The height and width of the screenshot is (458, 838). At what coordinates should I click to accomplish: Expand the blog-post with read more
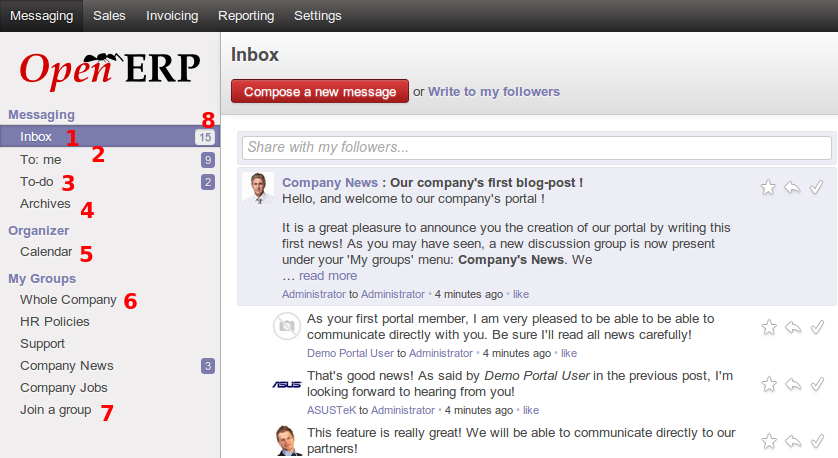pyautogui.click(x=327, y=276)
